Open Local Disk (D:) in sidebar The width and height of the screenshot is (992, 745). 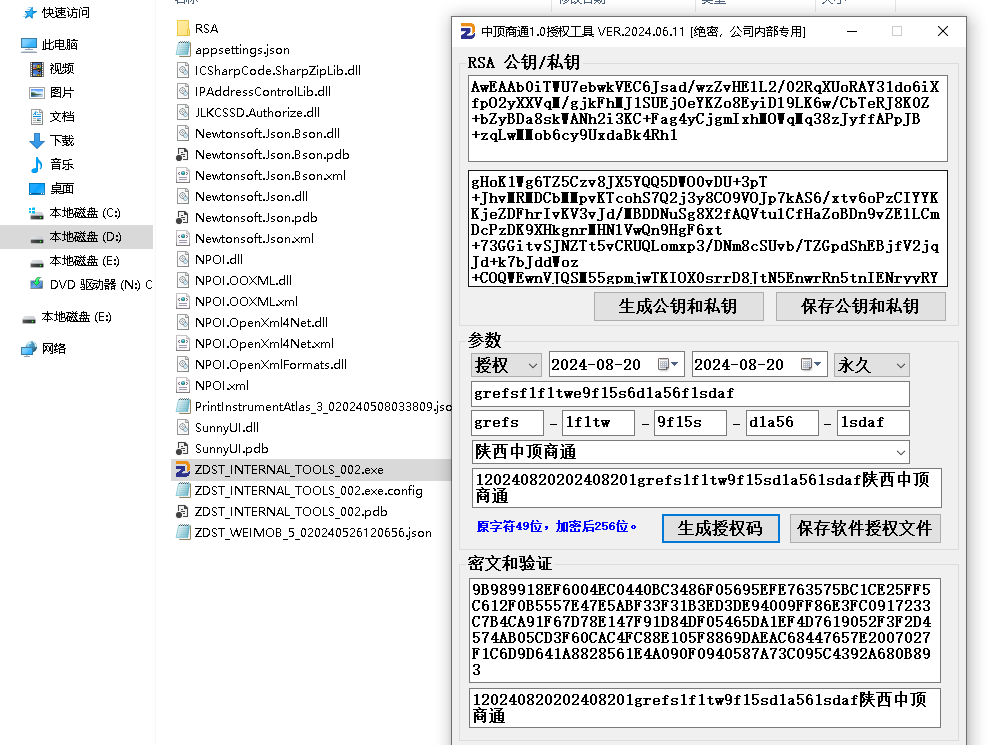[x=84, y=237]
